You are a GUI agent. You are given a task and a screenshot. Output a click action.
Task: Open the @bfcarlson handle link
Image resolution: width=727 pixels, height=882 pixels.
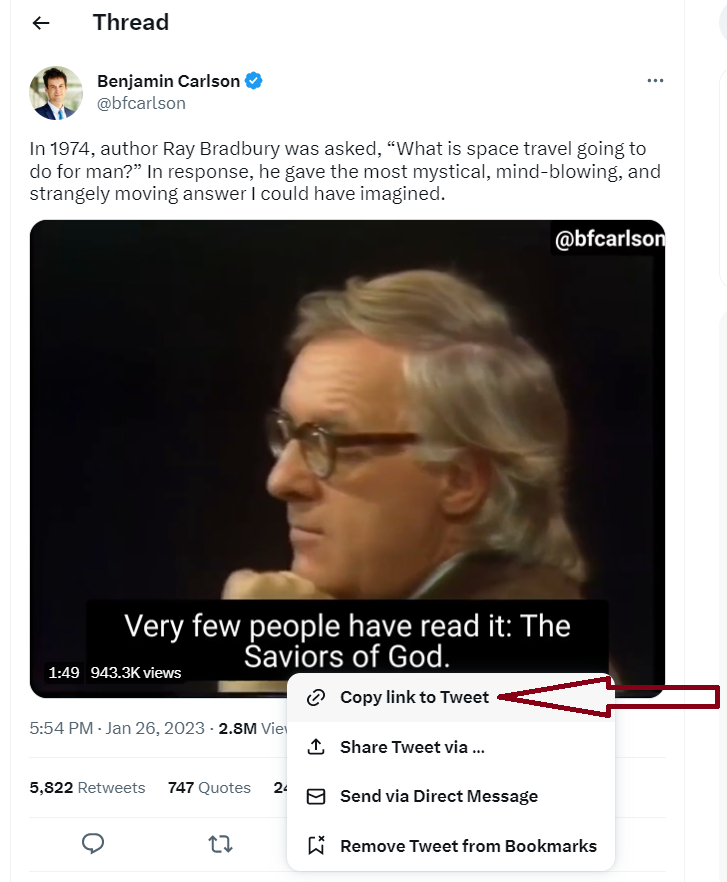click(141, 103)
